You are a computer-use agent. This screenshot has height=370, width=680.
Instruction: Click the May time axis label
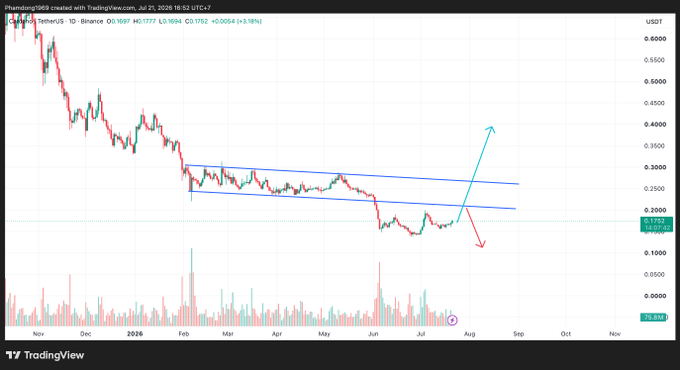click(324, 334)
